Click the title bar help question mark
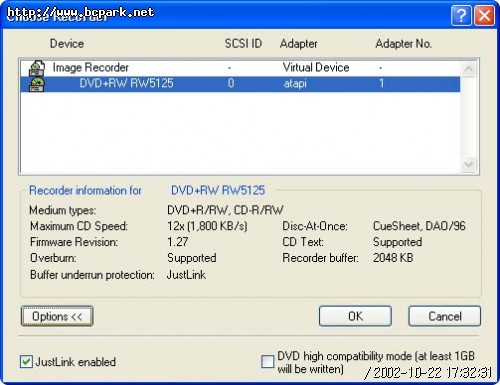 tap(461, 15)
